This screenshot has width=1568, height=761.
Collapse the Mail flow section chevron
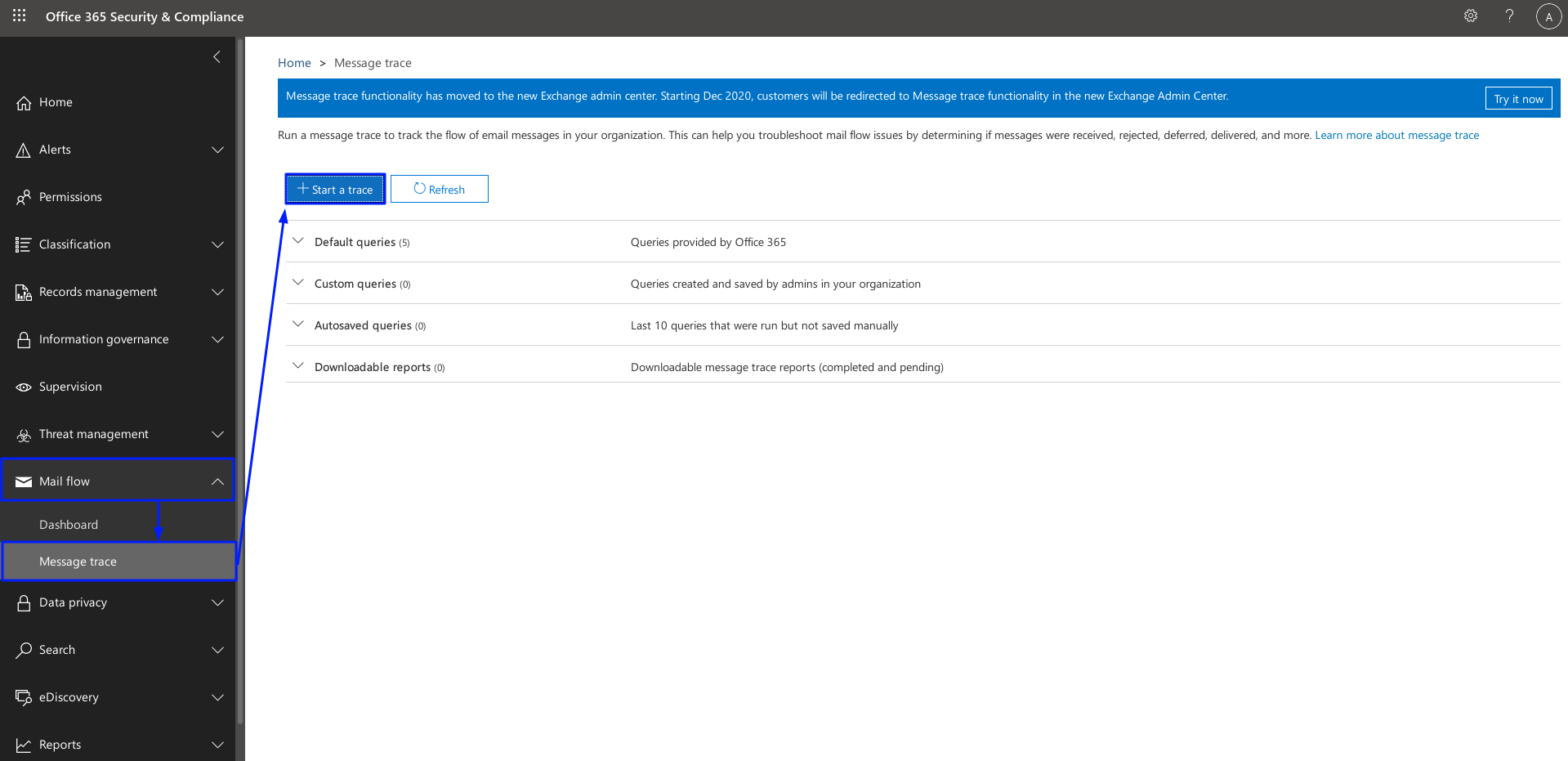click(x=217, y=481)
